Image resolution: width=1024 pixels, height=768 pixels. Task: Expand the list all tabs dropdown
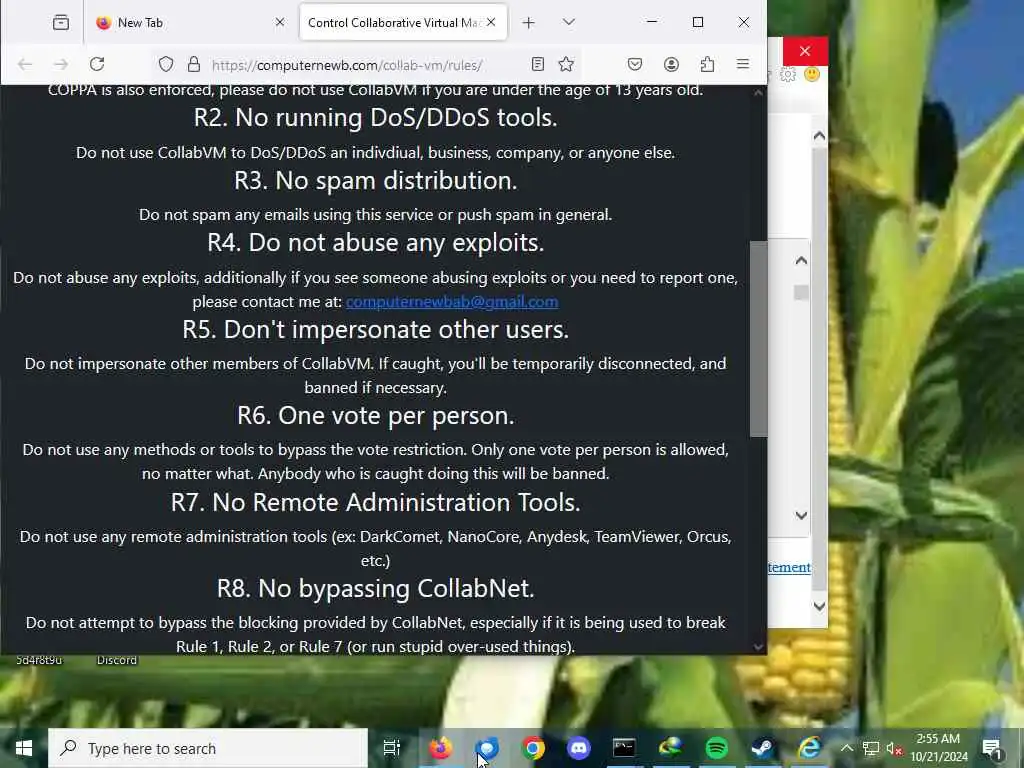(x=569, y=22)
